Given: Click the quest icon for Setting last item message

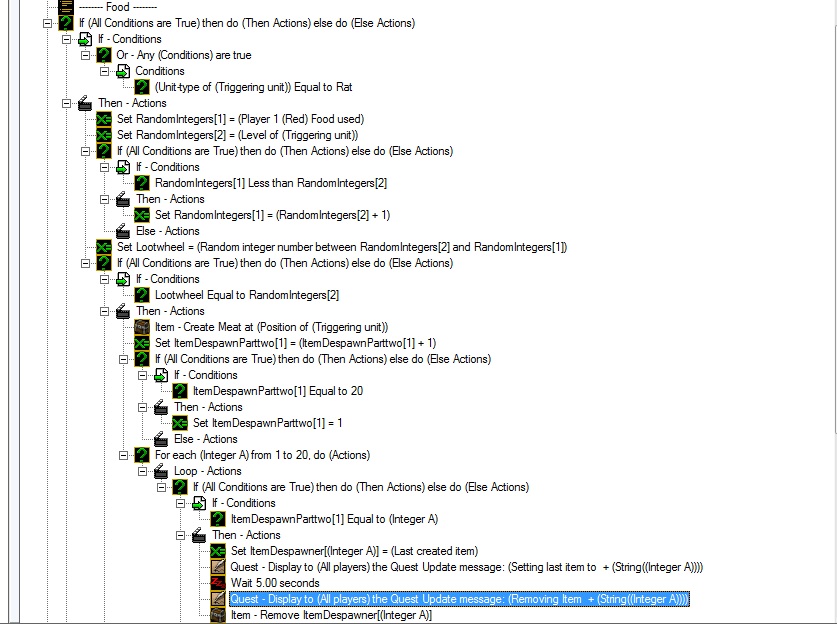Looking at the screenshot, I should tap(218, 567).
